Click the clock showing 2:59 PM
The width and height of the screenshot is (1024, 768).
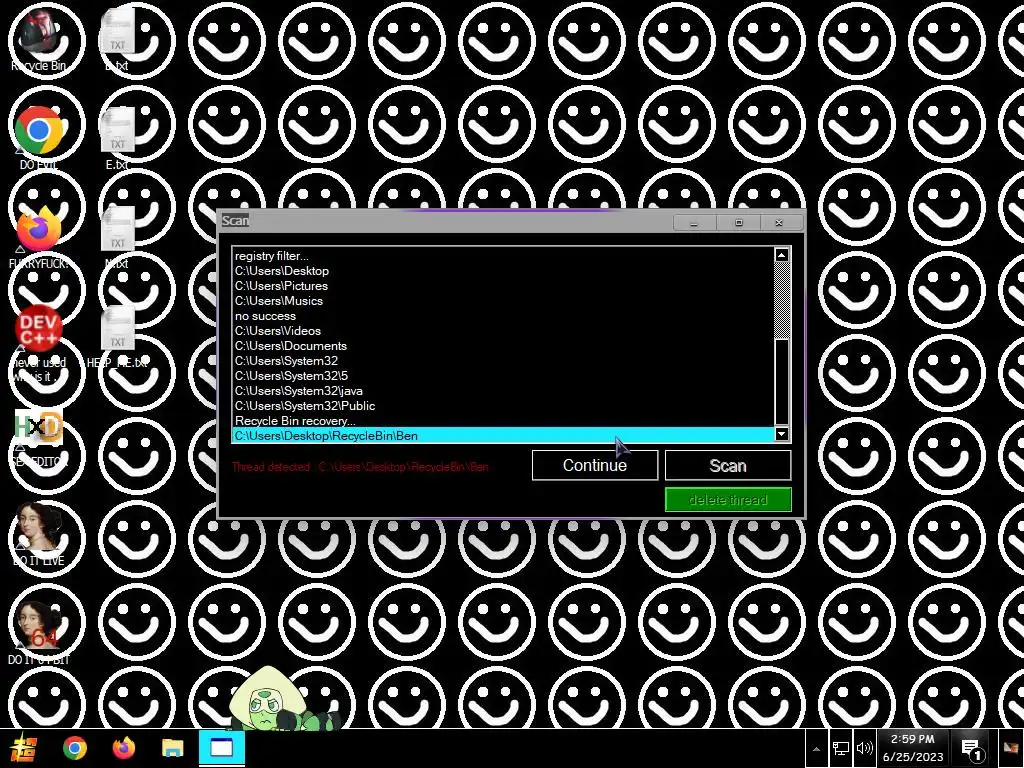coord(912,748)
